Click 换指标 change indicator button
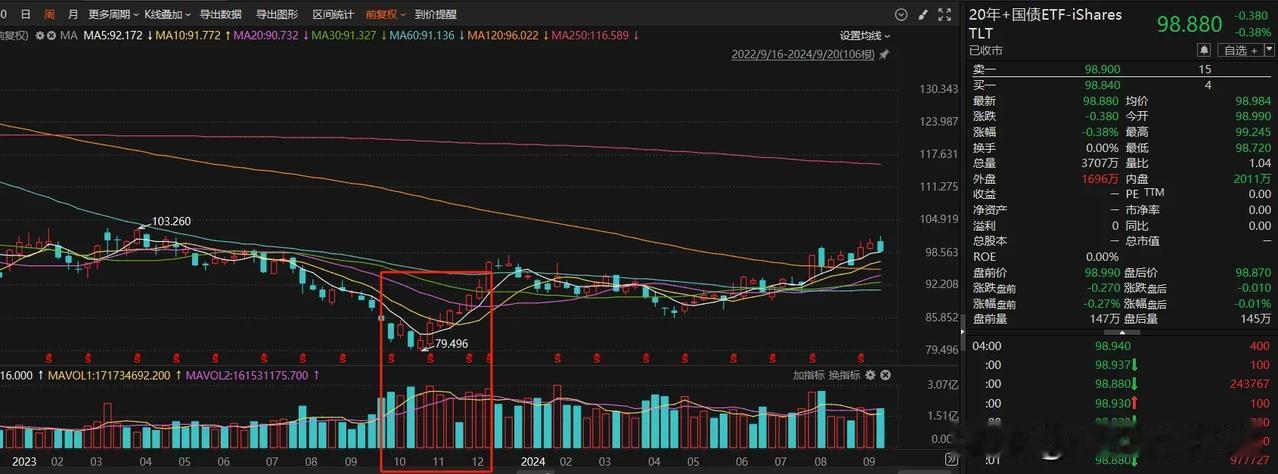 tap(844, 375)
